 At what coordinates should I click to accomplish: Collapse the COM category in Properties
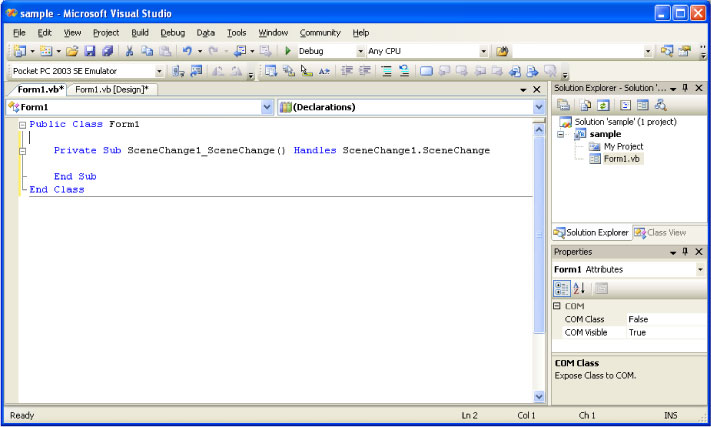pos(557,306)
